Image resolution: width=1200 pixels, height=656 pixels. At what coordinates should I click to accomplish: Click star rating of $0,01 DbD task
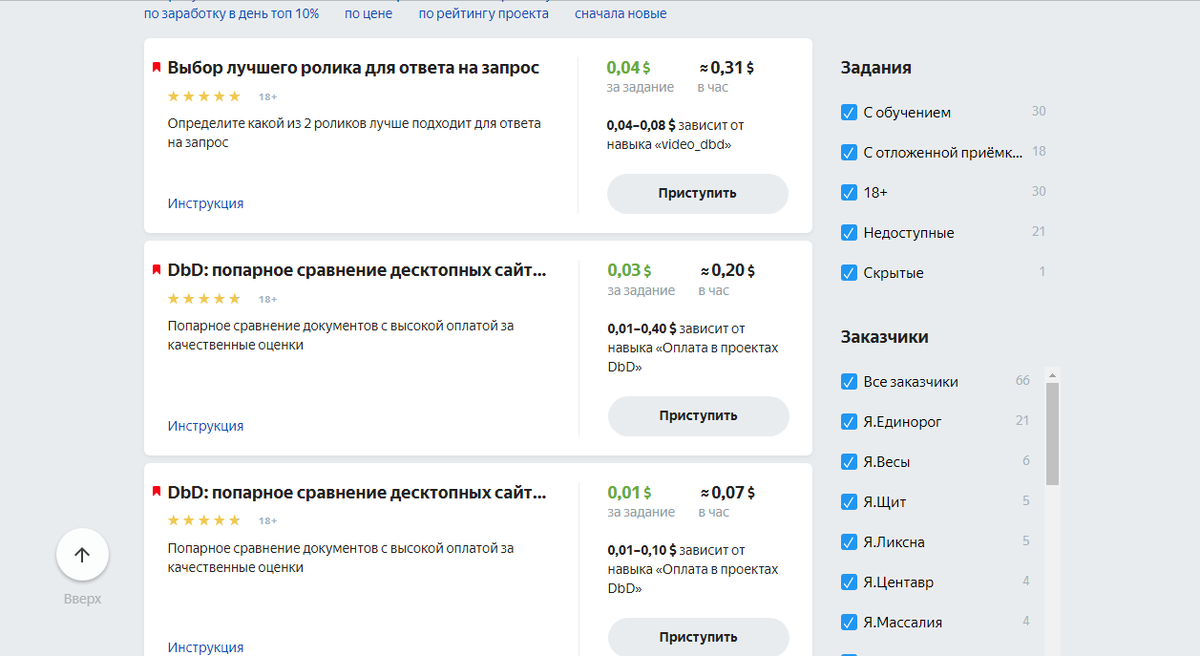(204, 520)
